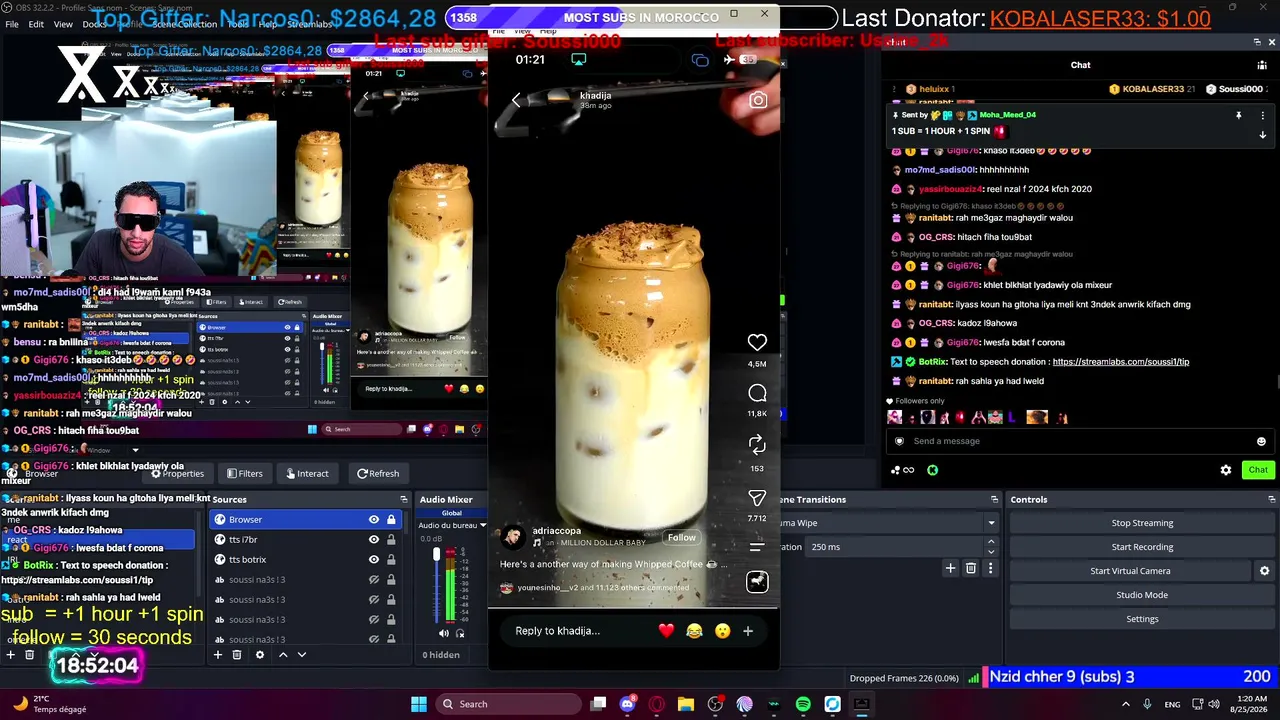Image resolution: width=1280 pixels, height=720 pixels.
Task: Open the streamlabs.com/soussi1/tip link in chat
Action: [x=1121, y=362]
